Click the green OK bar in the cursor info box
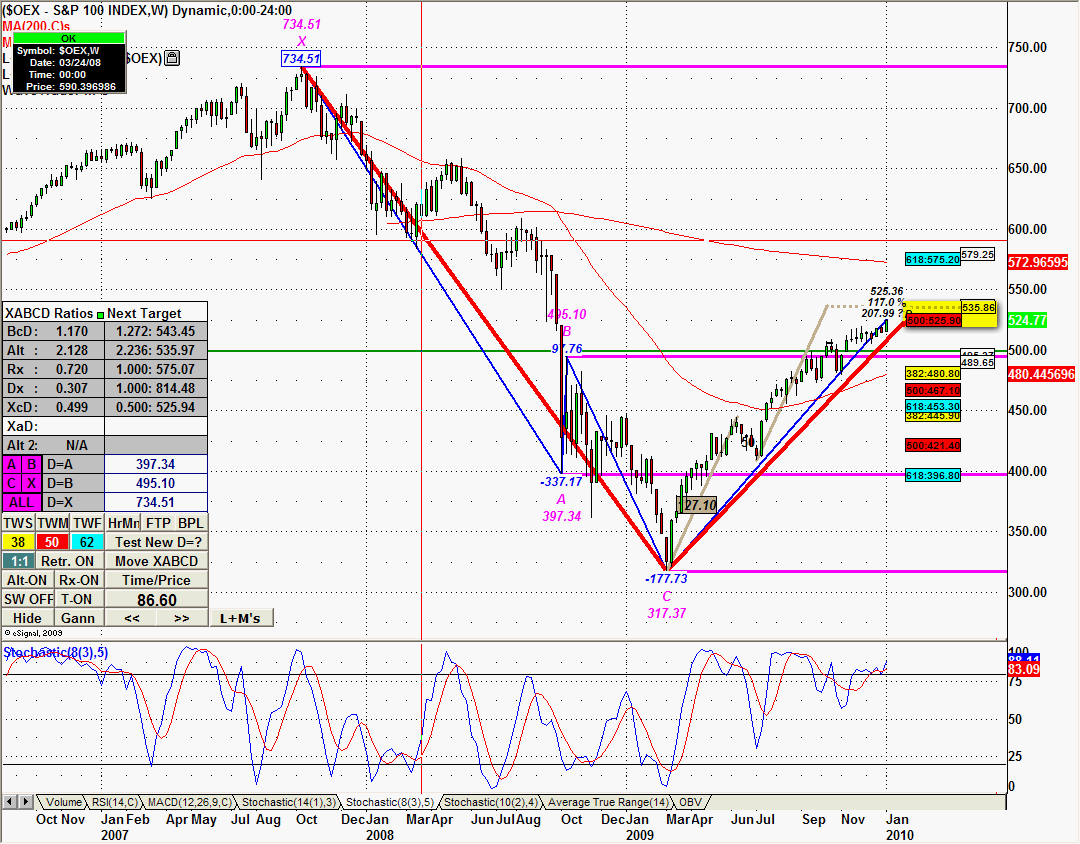The height and width of the screenshot is (844, 1080). point(69,38)
